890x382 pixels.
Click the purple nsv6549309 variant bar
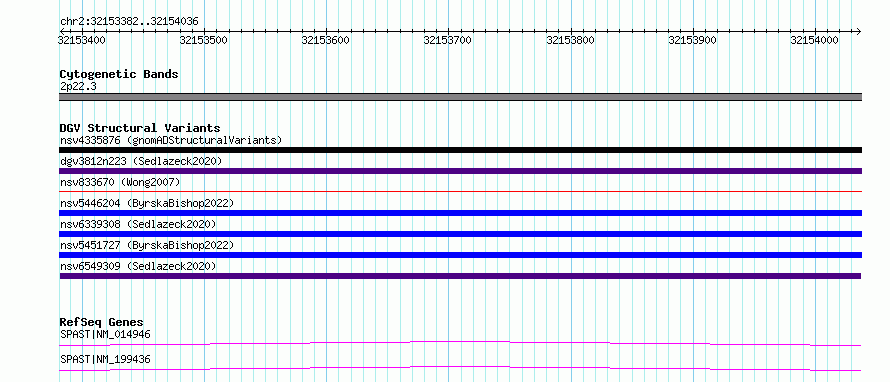click(x=460, y=276)
